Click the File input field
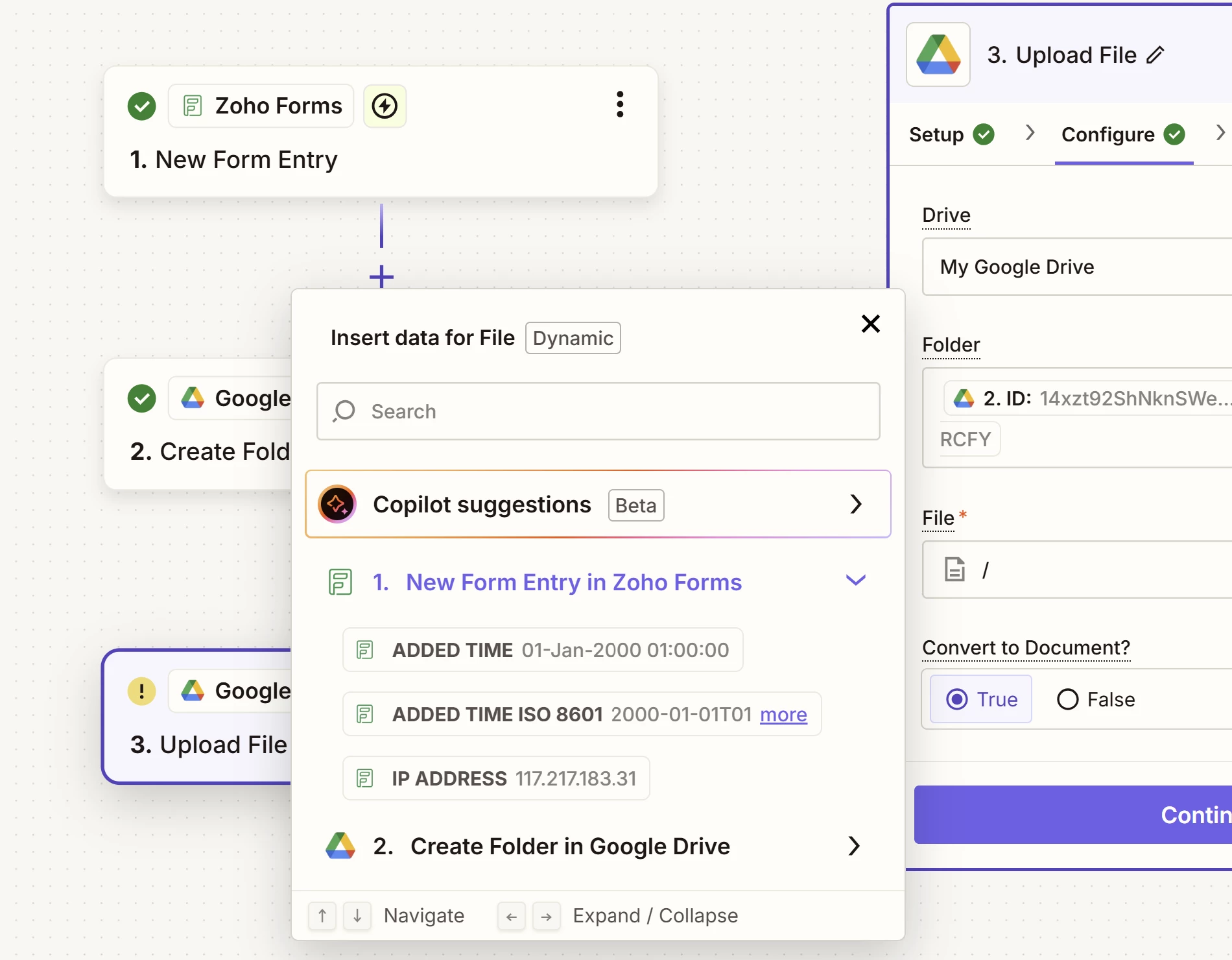This screenshot has height=960, width=1232. click(x=1077, y=570)
